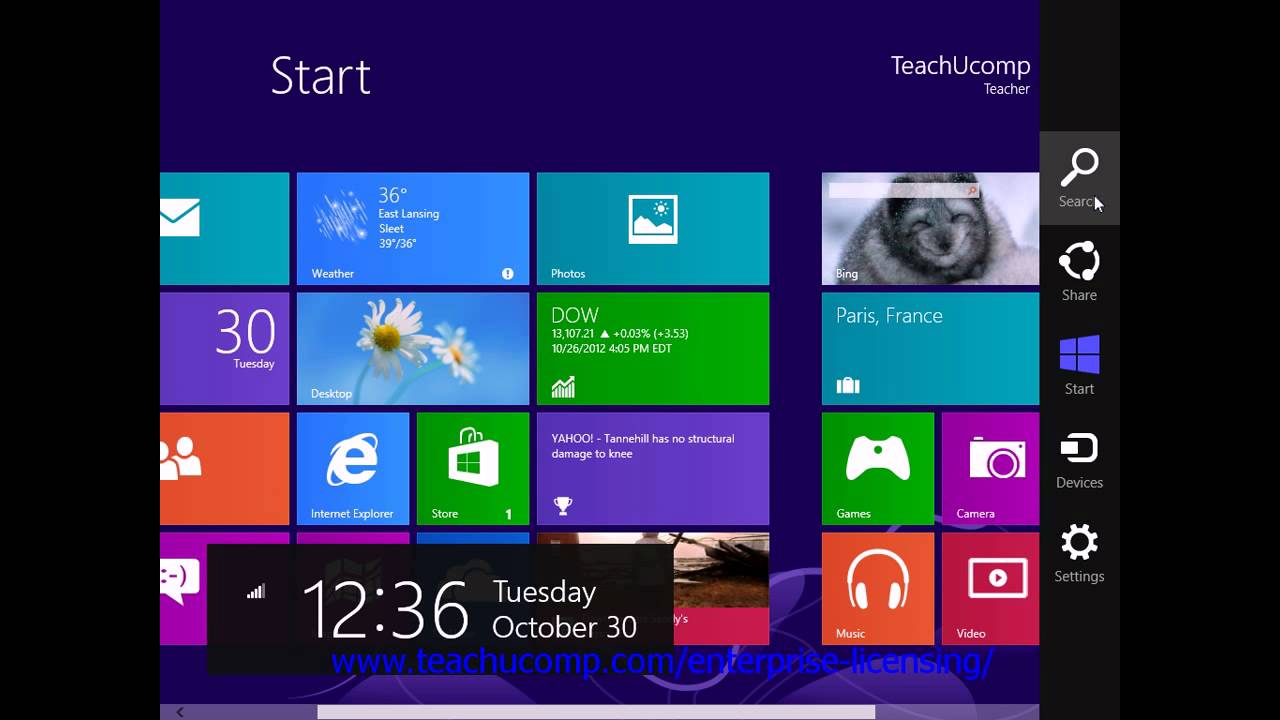Launch the Games tile
The height and width of the screenshot is (720, 1280).
(878, 469)
